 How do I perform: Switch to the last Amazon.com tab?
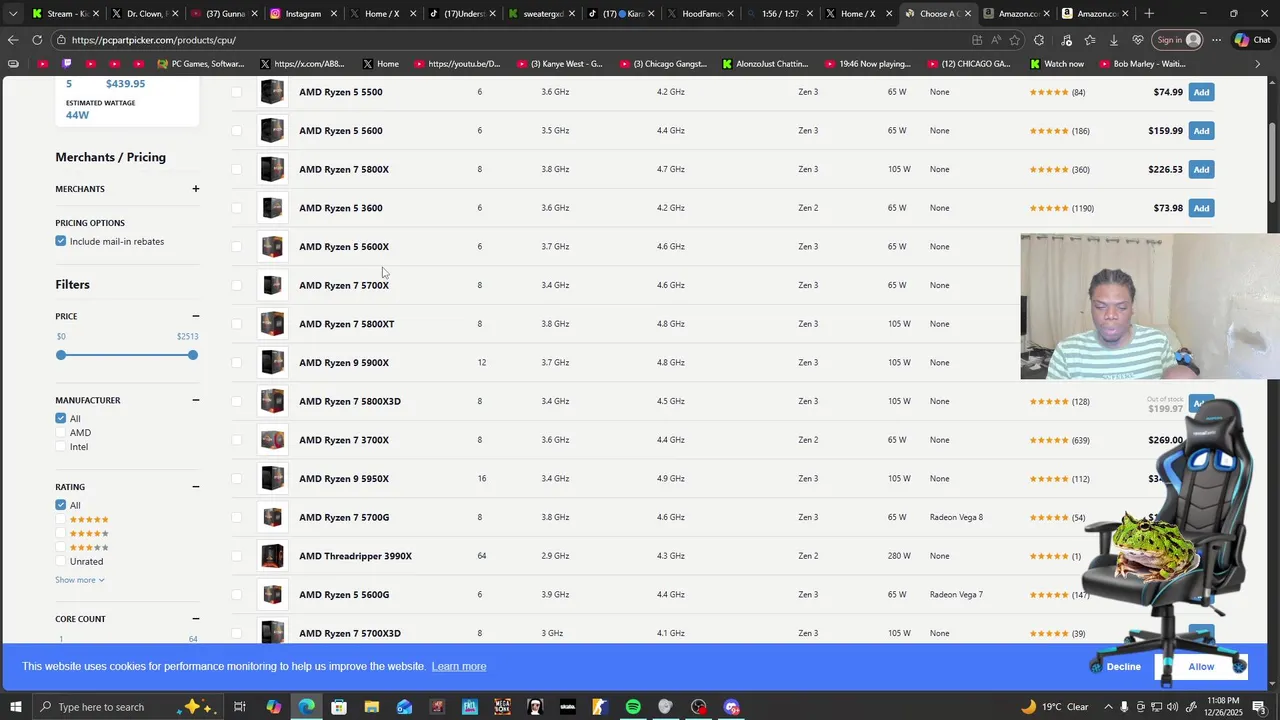(1096, 13)
